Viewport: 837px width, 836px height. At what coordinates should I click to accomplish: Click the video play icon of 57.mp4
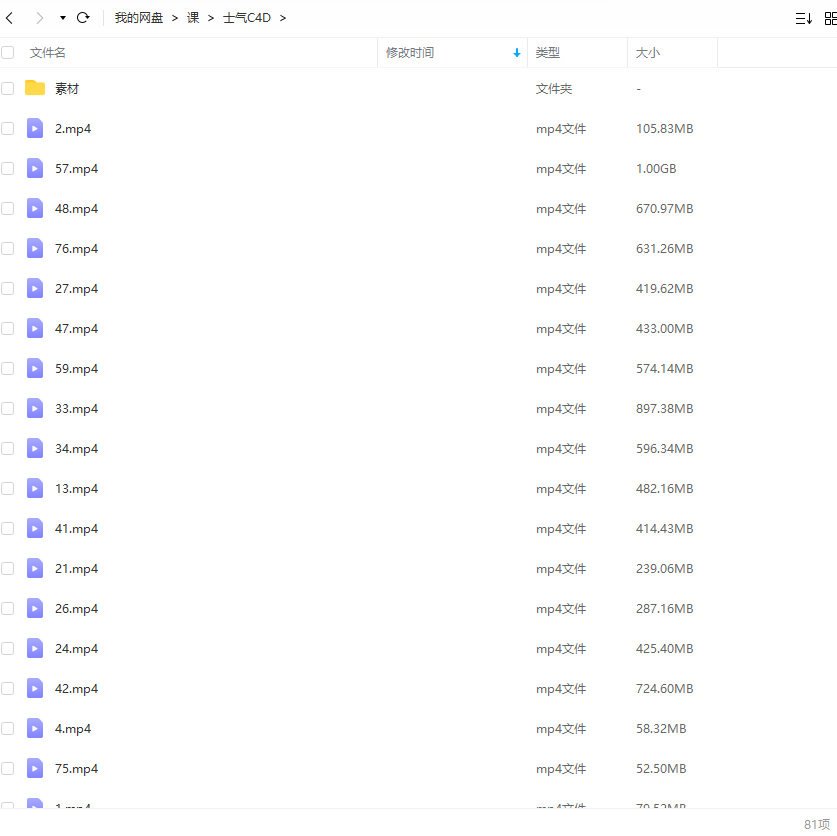pyautogui.click(x=35, y=168)
